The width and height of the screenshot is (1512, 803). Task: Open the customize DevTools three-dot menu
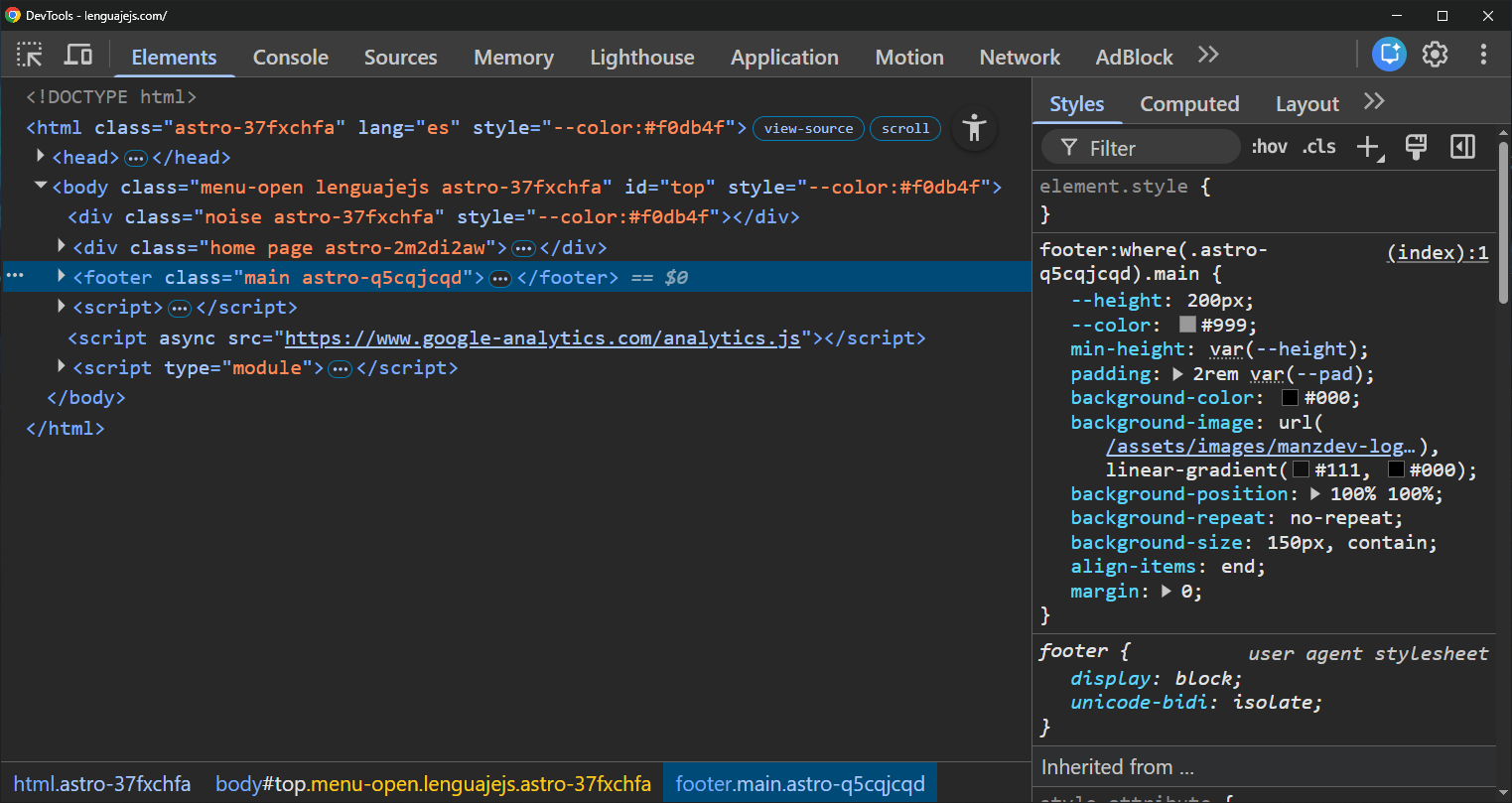coord(1483,55)
